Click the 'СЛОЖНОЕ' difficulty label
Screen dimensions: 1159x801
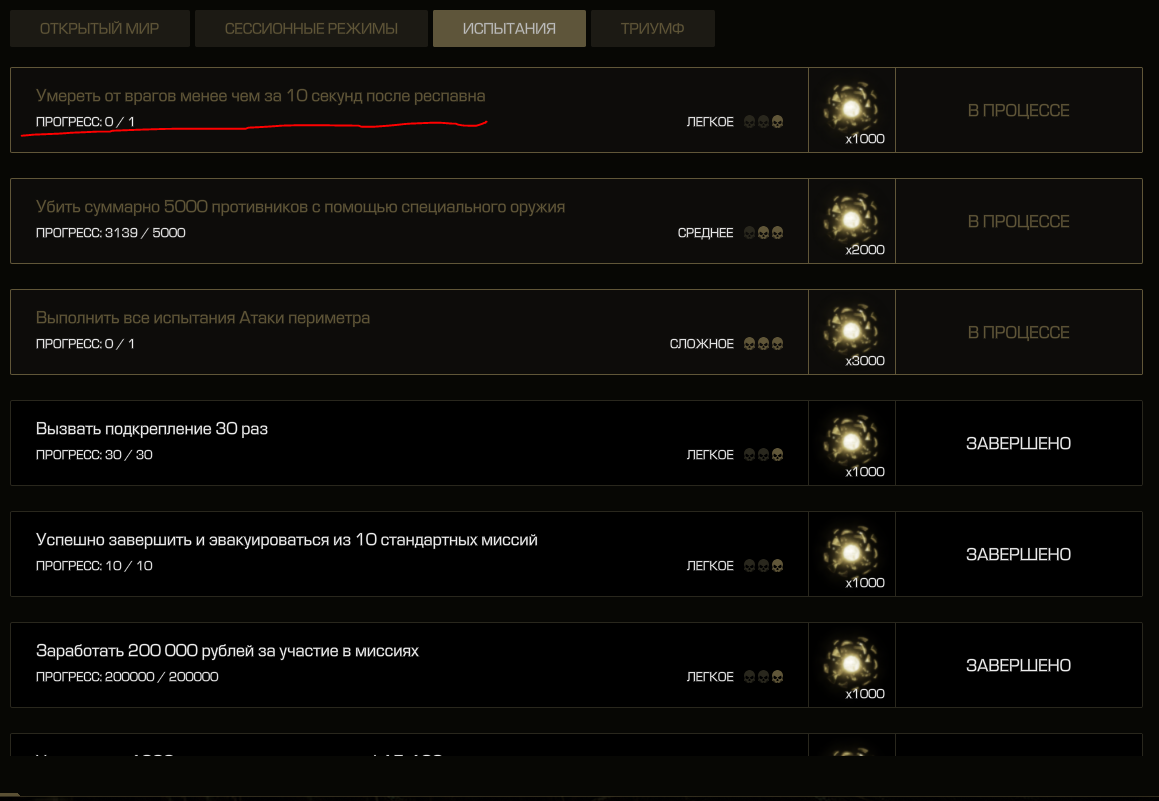701,344
